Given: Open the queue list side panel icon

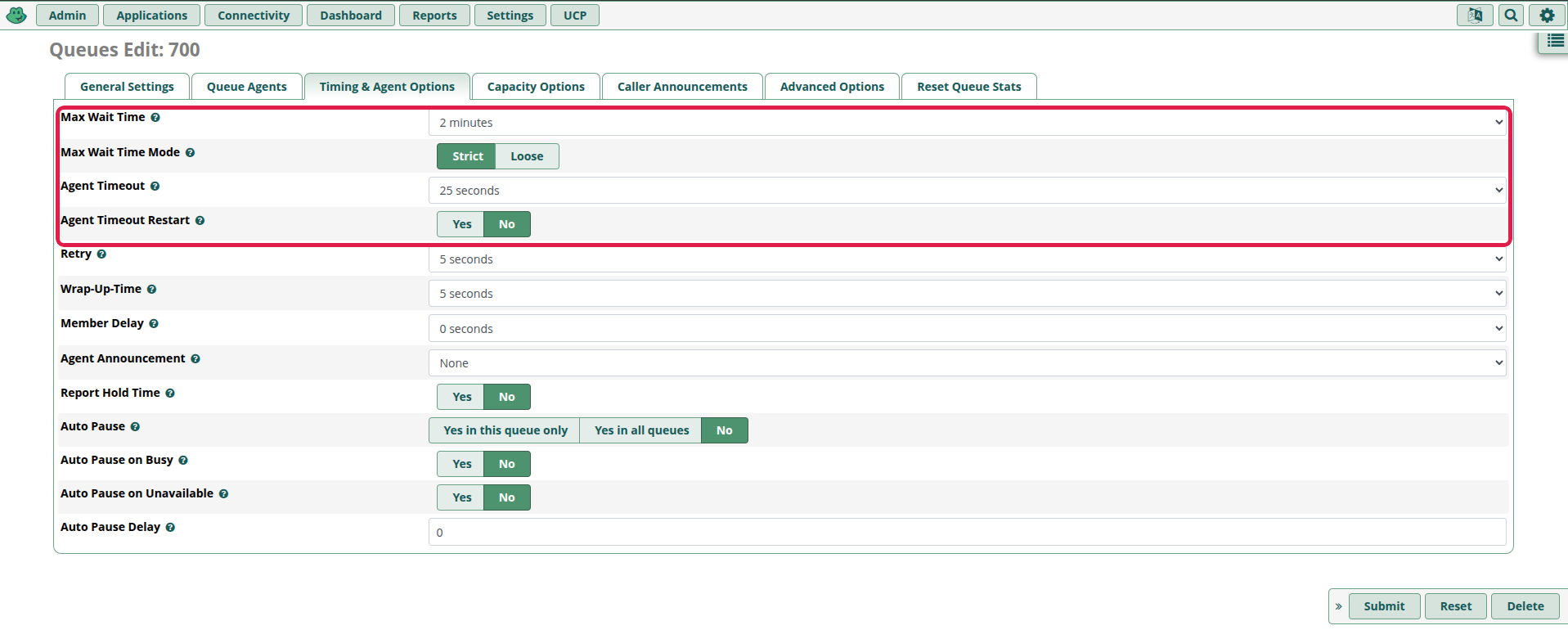Looking at the screenshot, I should tap(1555, 41).
